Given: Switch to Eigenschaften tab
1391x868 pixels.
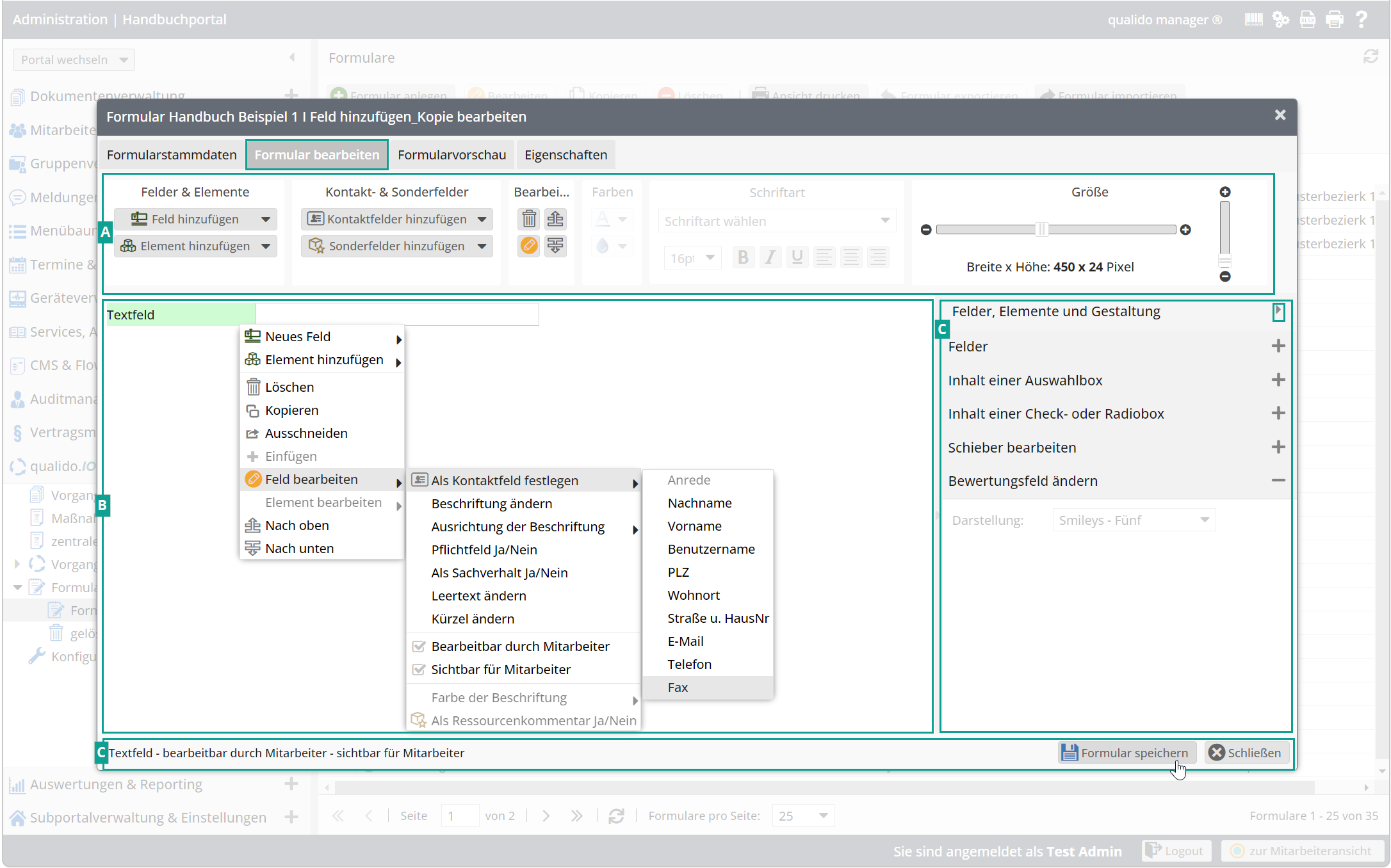Looking at the screenshot, I should tap(565, 155).
